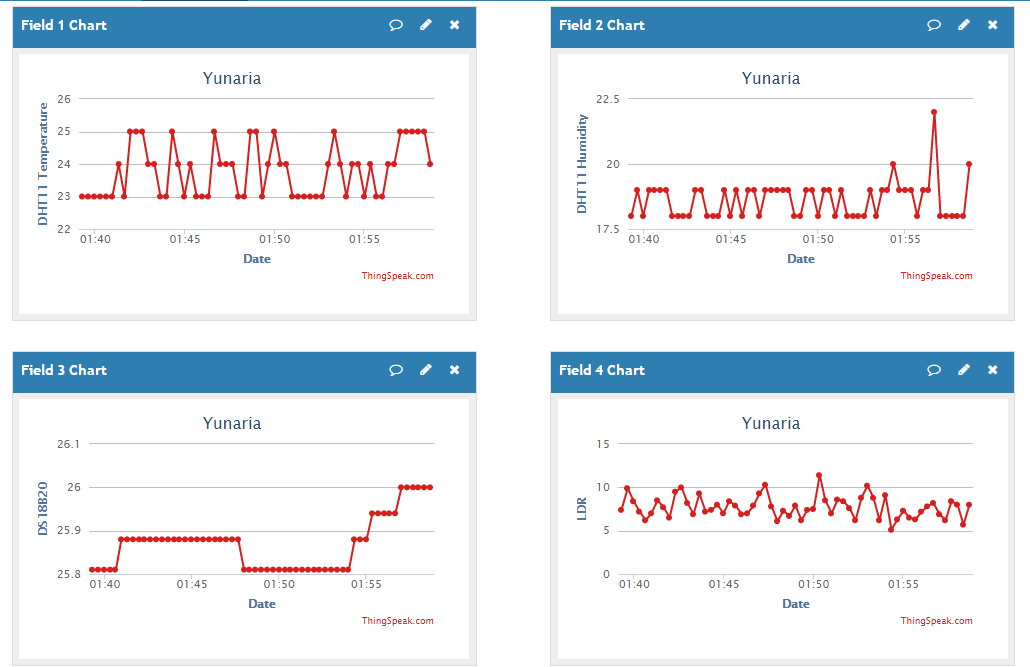The width and height of the screenshot is (1030, 667).
Task: Click the 'Field 3 Chart' header title
Action: (64, 370)
